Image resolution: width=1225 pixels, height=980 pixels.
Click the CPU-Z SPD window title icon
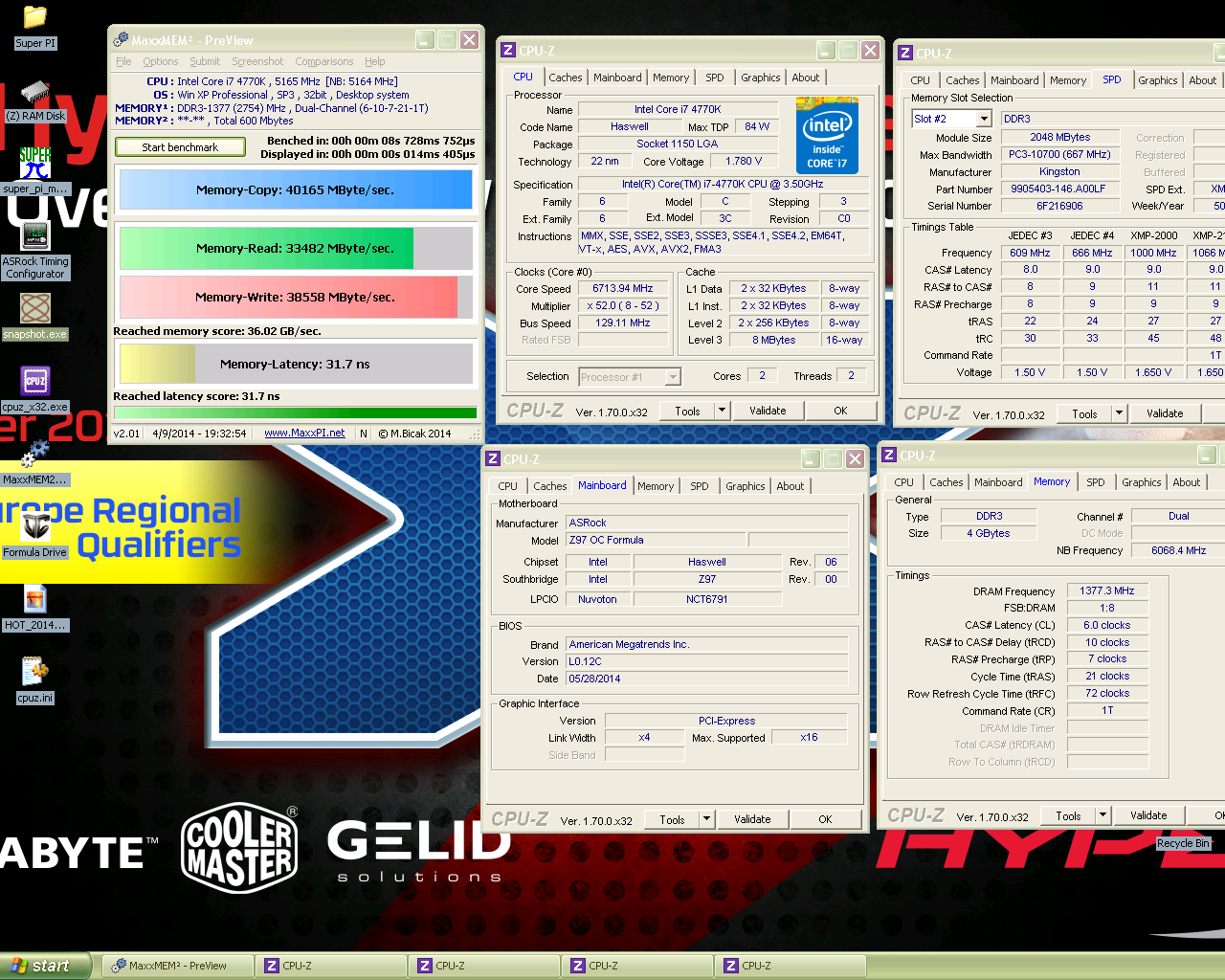click(x=904, y=54)
